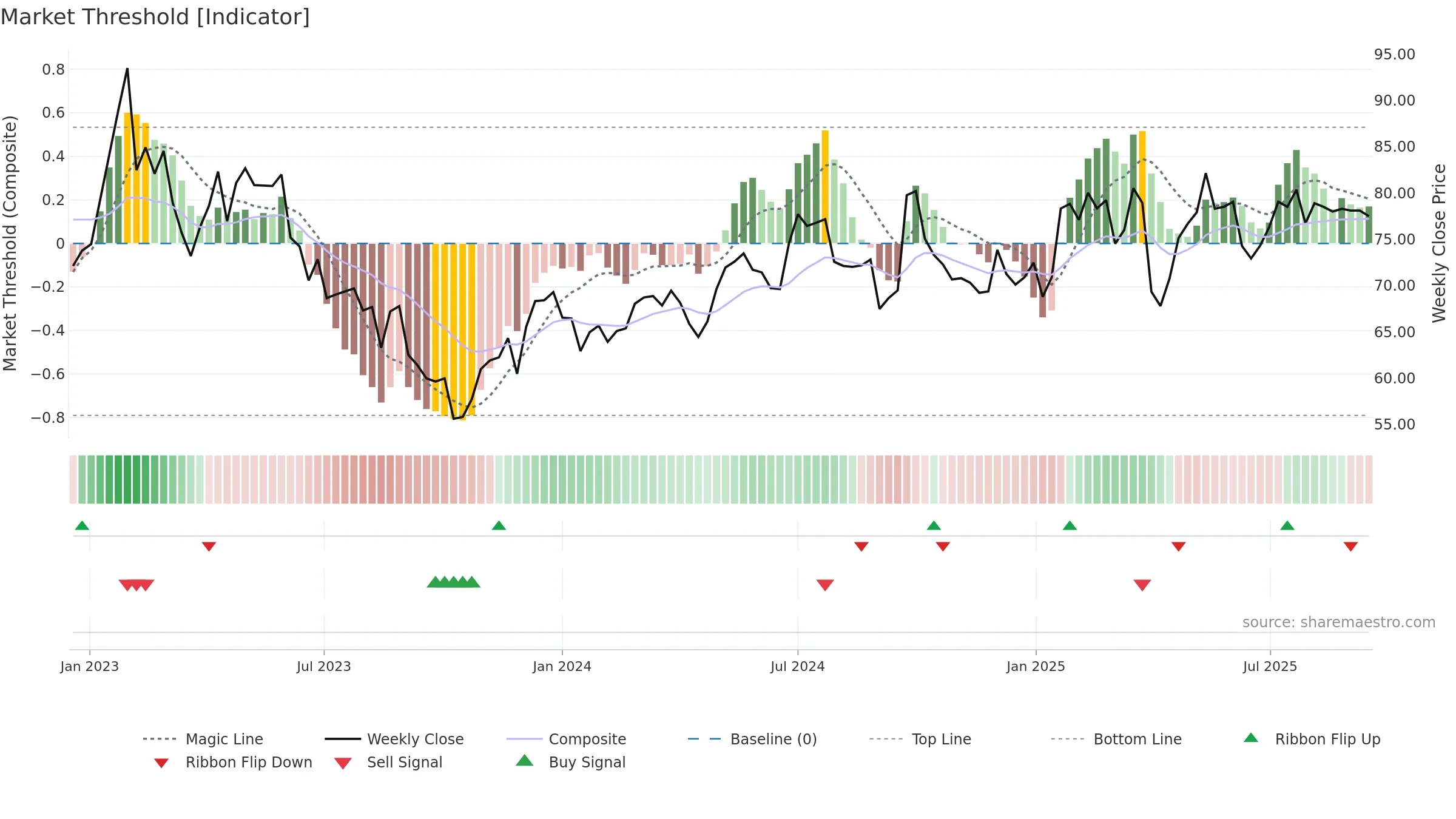Toggle the Composite legend entry

pos(566,739)
